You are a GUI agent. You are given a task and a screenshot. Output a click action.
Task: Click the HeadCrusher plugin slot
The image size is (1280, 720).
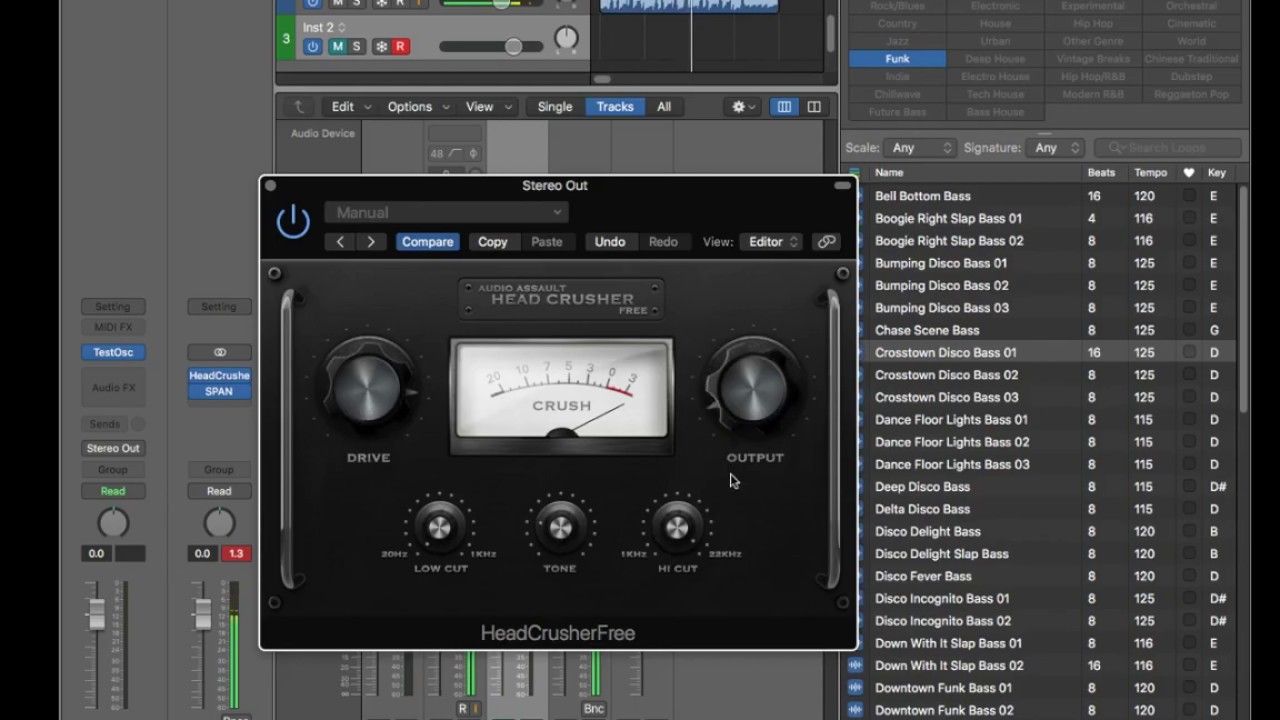[x=219, y=376]
